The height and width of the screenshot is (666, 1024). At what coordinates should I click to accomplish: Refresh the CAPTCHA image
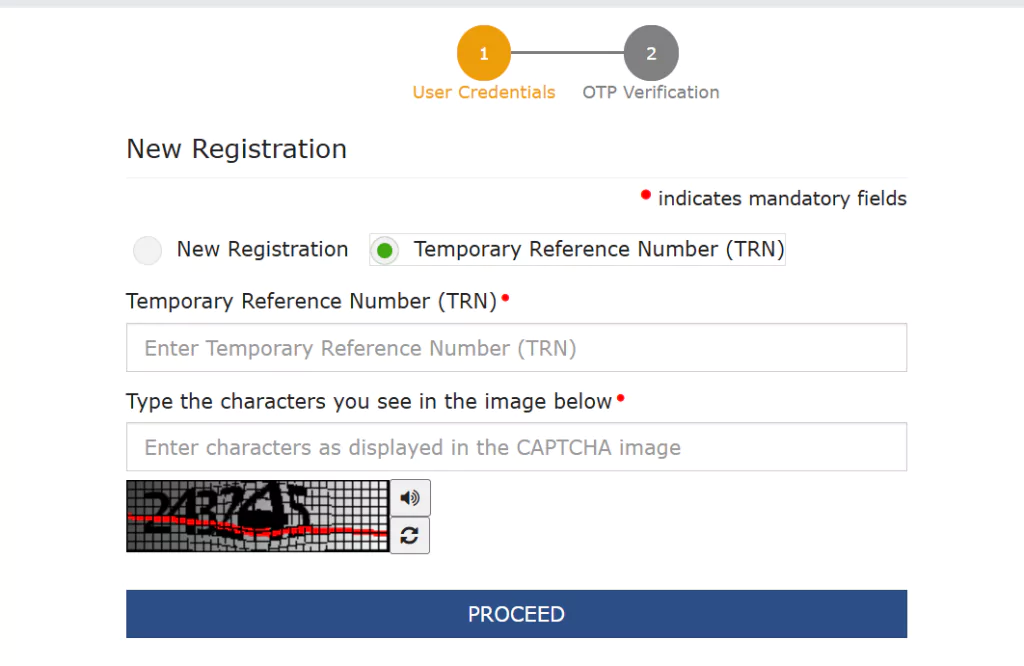click(410, 535)
